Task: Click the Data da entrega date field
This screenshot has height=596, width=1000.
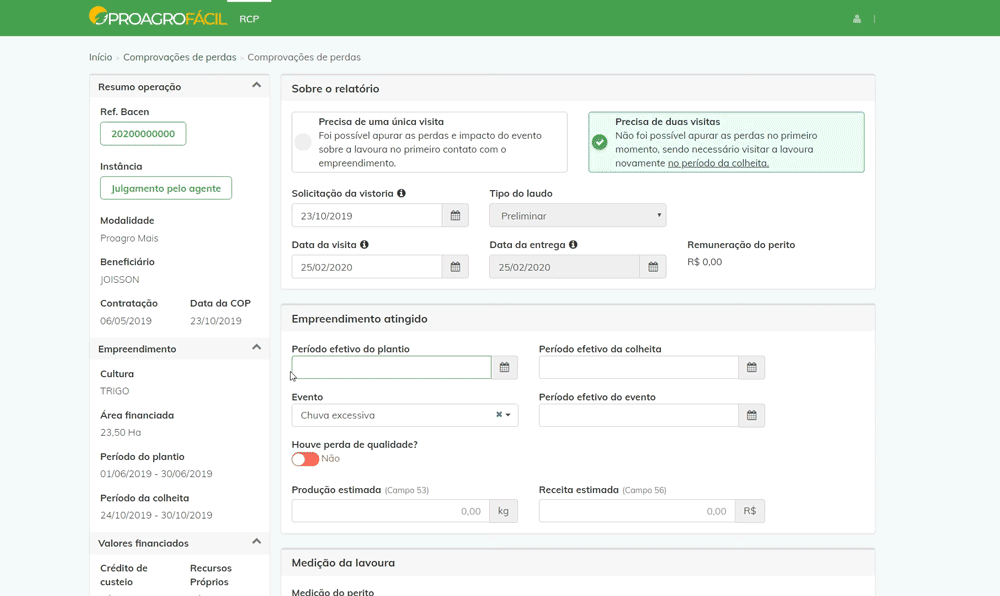Action: click(x=564, y=267)
